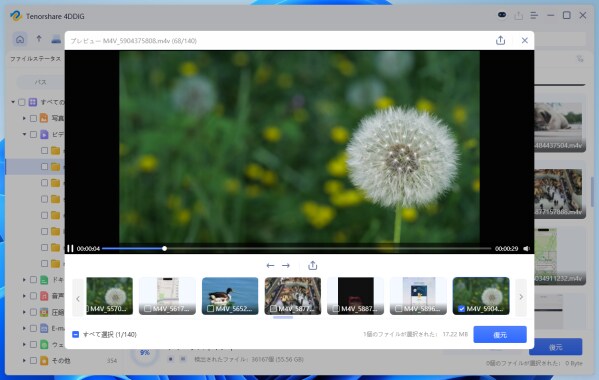Viewport: 599px width, 380px height.
Task: Go to next file with right arrow
Action: [x=286, y=265]
